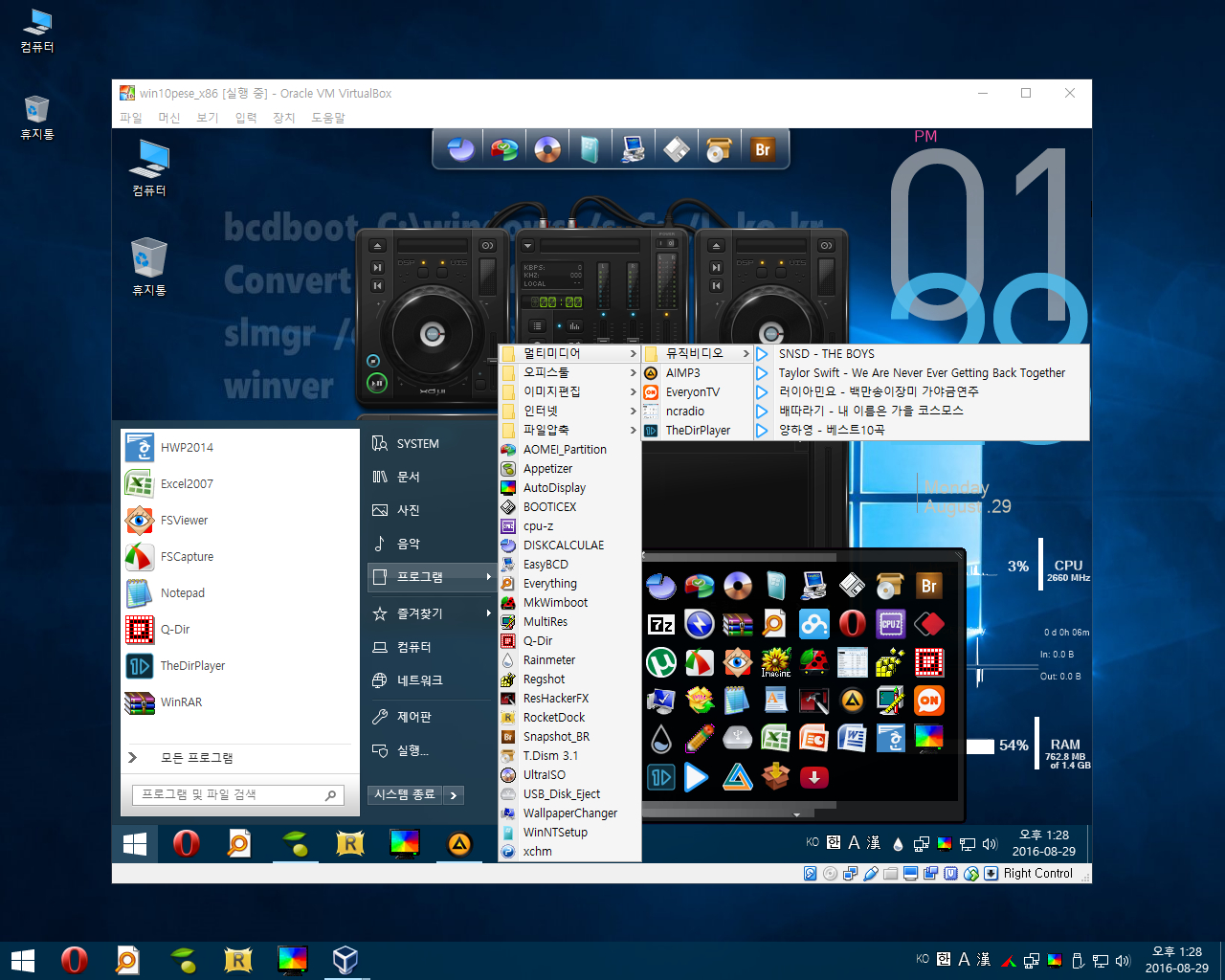
Task: Open the VirtualBox 입력 menu
Action: (x=246, y=117)
